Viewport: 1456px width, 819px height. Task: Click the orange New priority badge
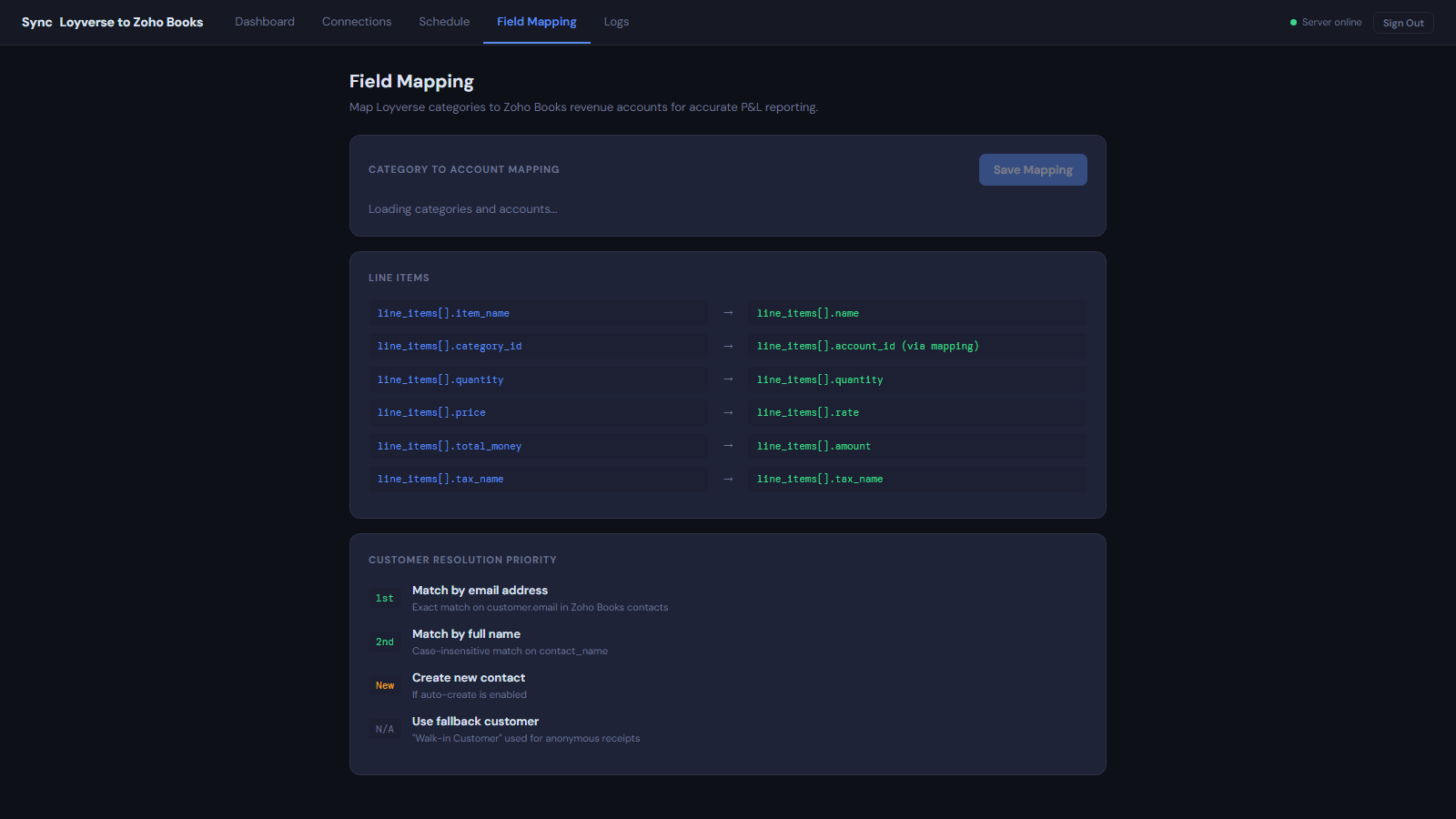click(x=385, y=685)
